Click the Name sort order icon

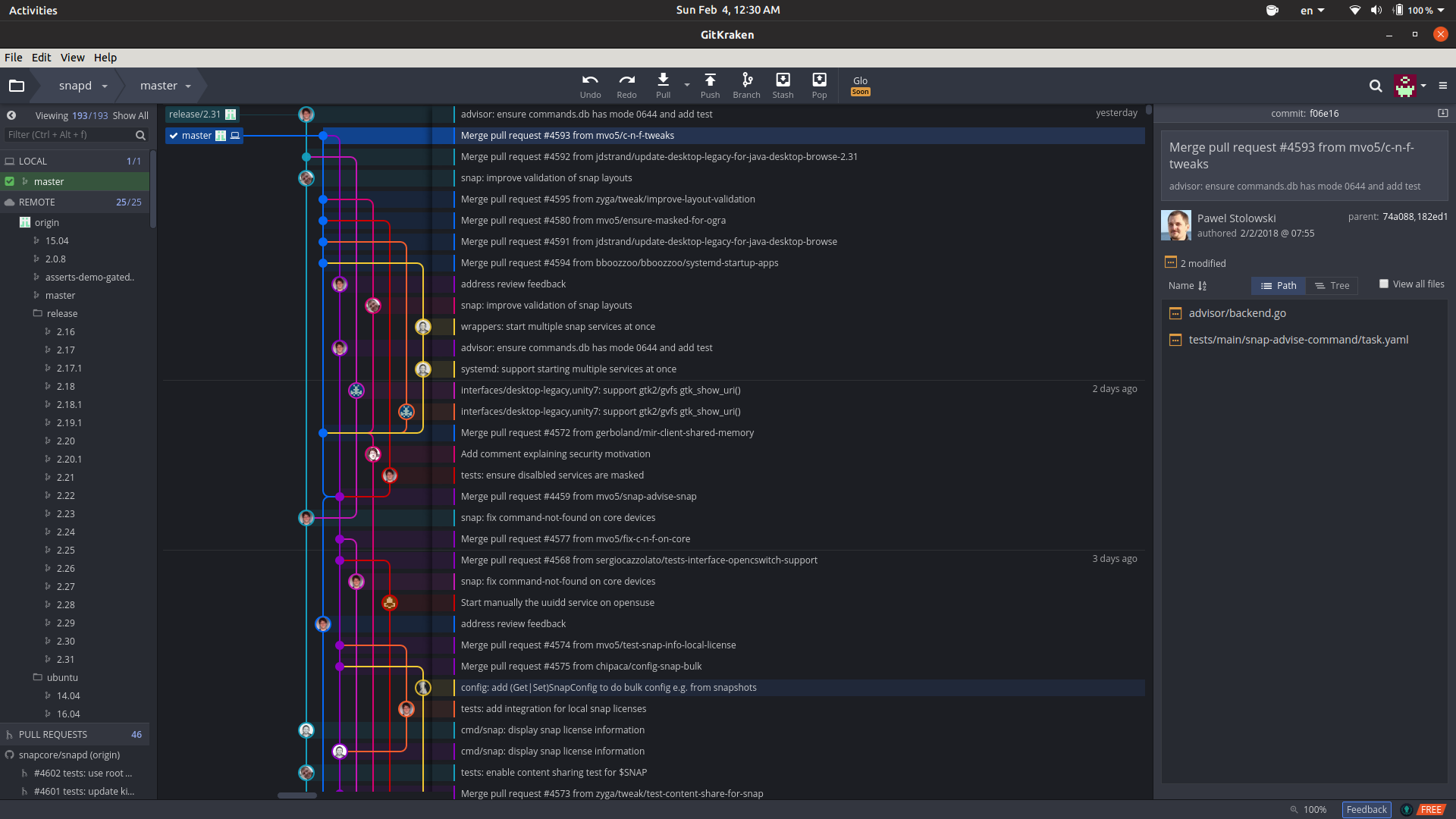pos(1202,286)
